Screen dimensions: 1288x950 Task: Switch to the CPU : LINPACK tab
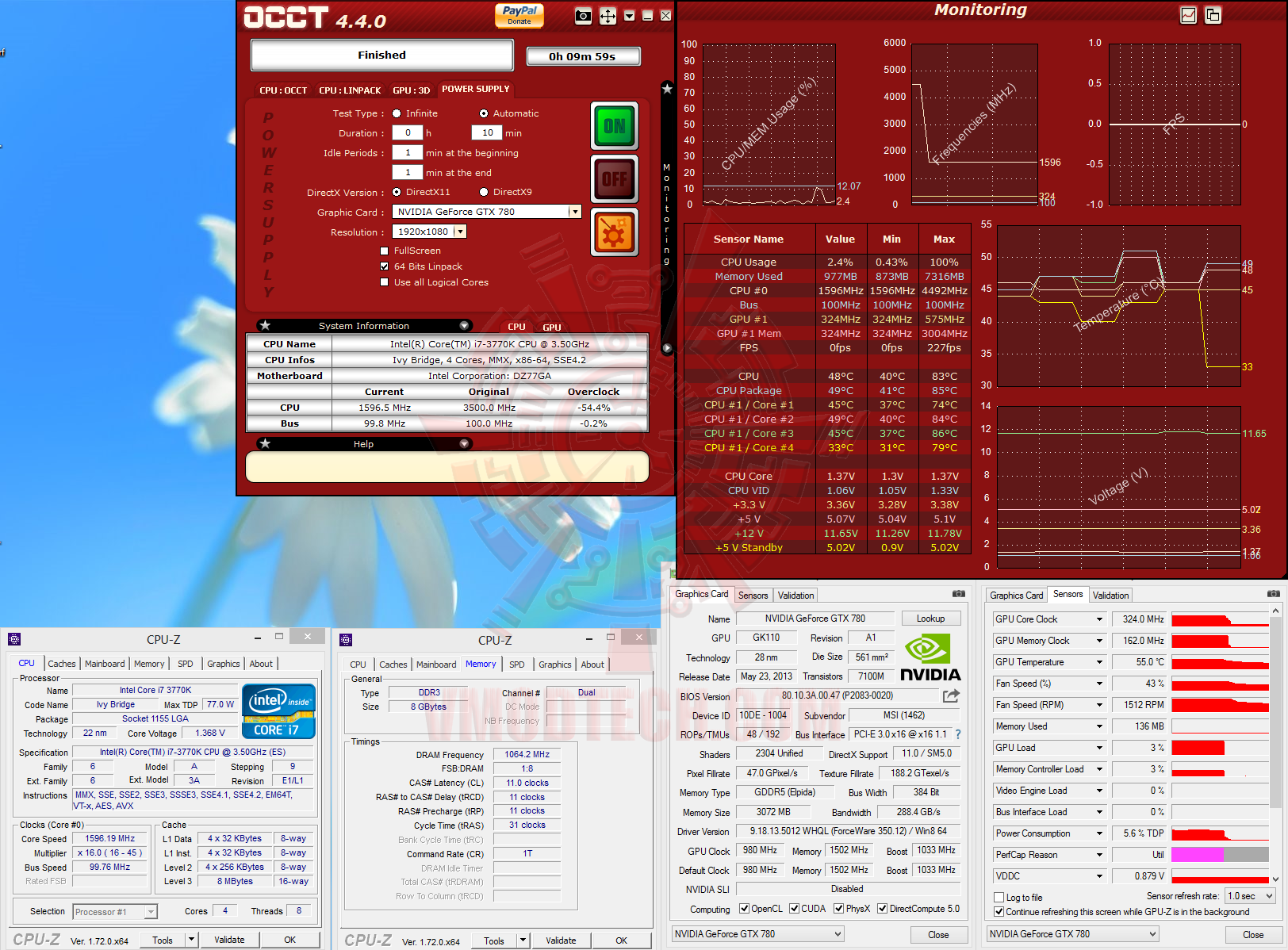350,90
